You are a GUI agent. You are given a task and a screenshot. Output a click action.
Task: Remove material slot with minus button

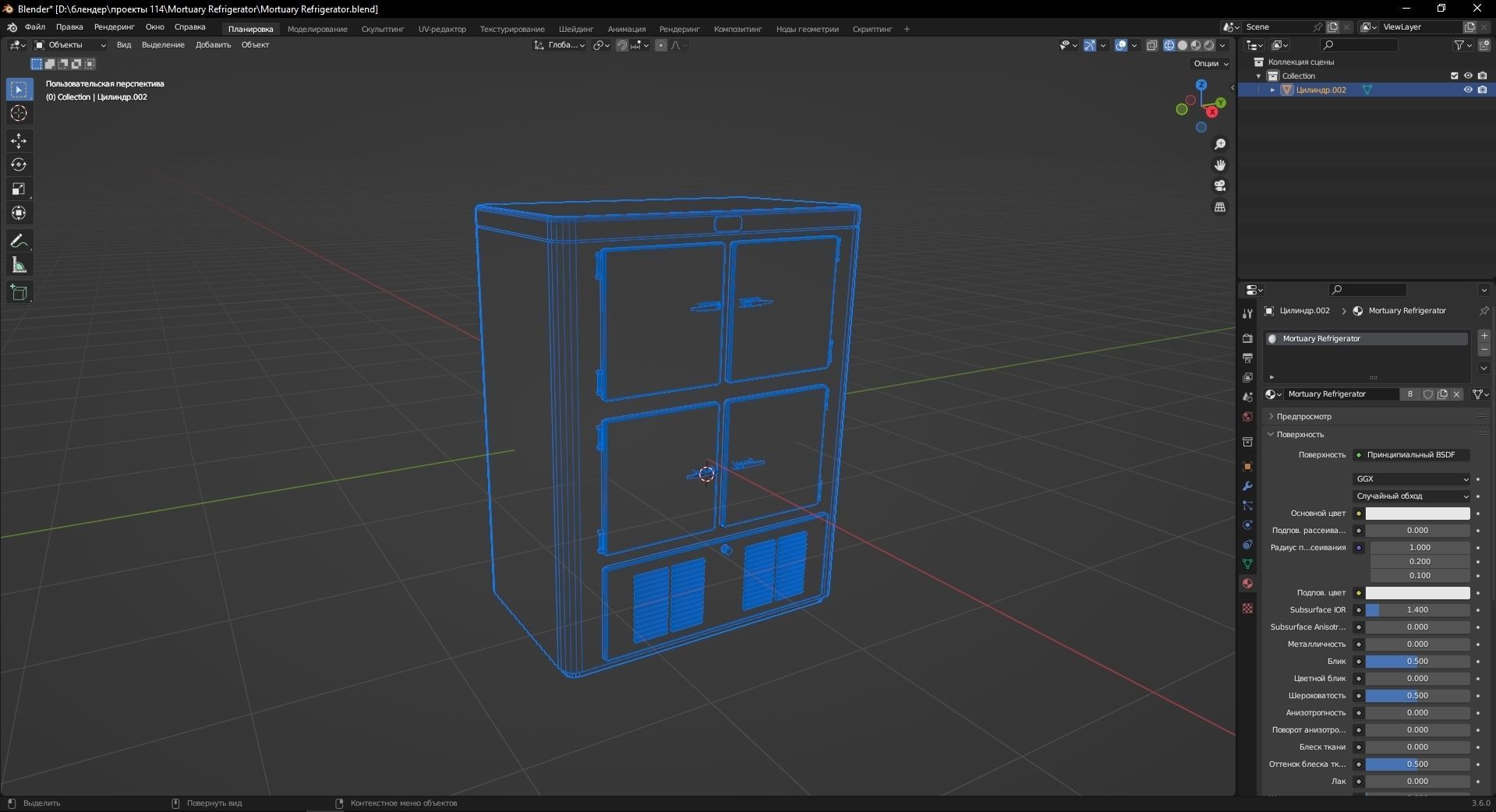1484,350
